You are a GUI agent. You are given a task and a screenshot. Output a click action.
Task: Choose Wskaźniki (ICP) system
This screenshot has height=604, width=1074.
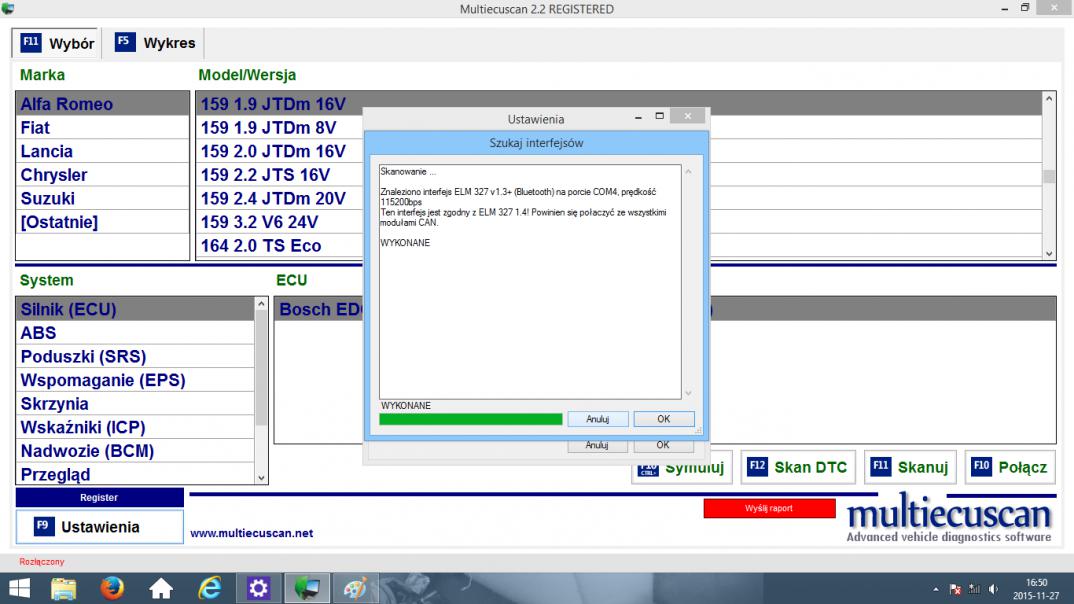click(x=136, y=427)
